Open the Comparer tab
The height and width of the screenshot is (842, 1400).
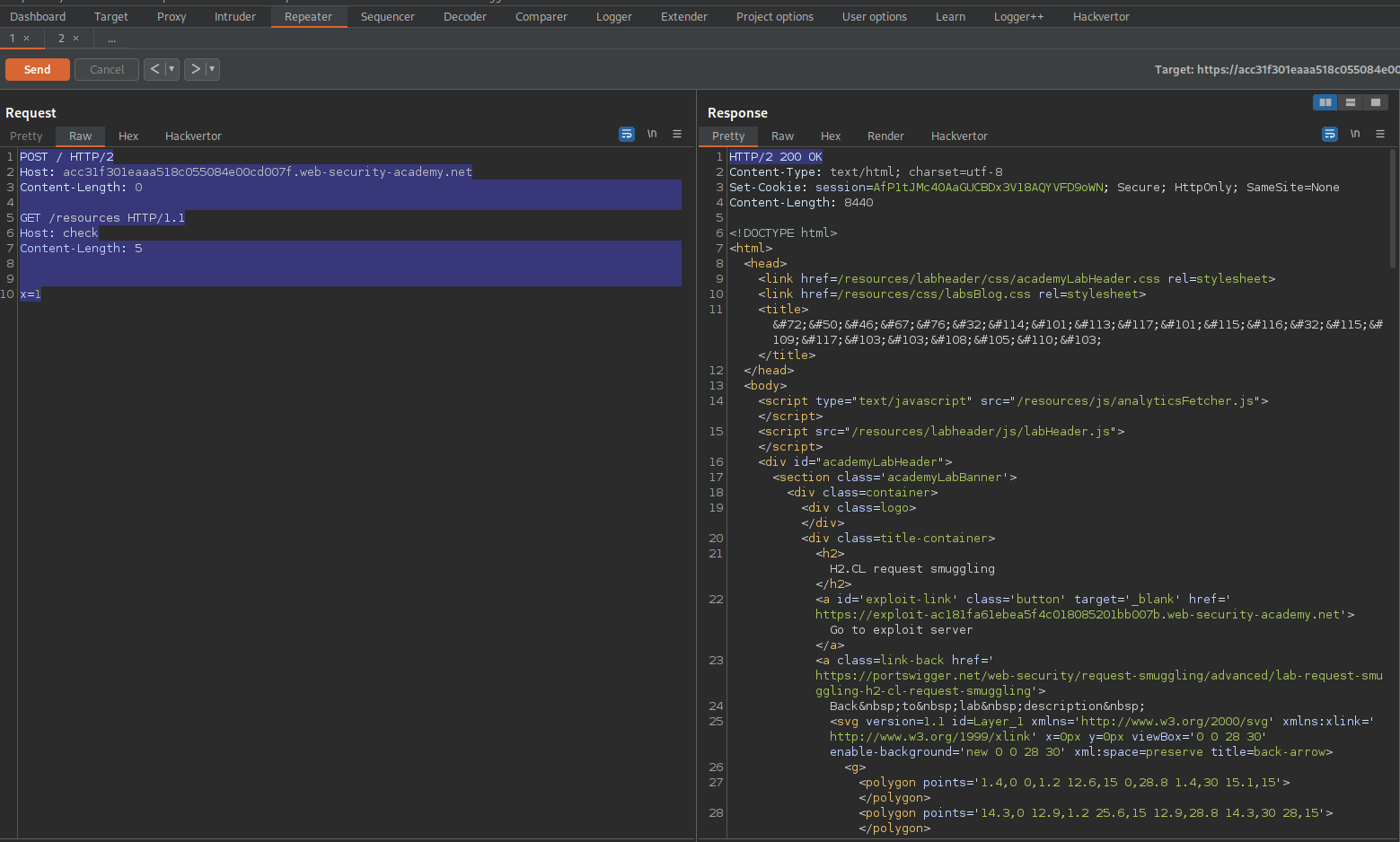[x=542, y=16]
